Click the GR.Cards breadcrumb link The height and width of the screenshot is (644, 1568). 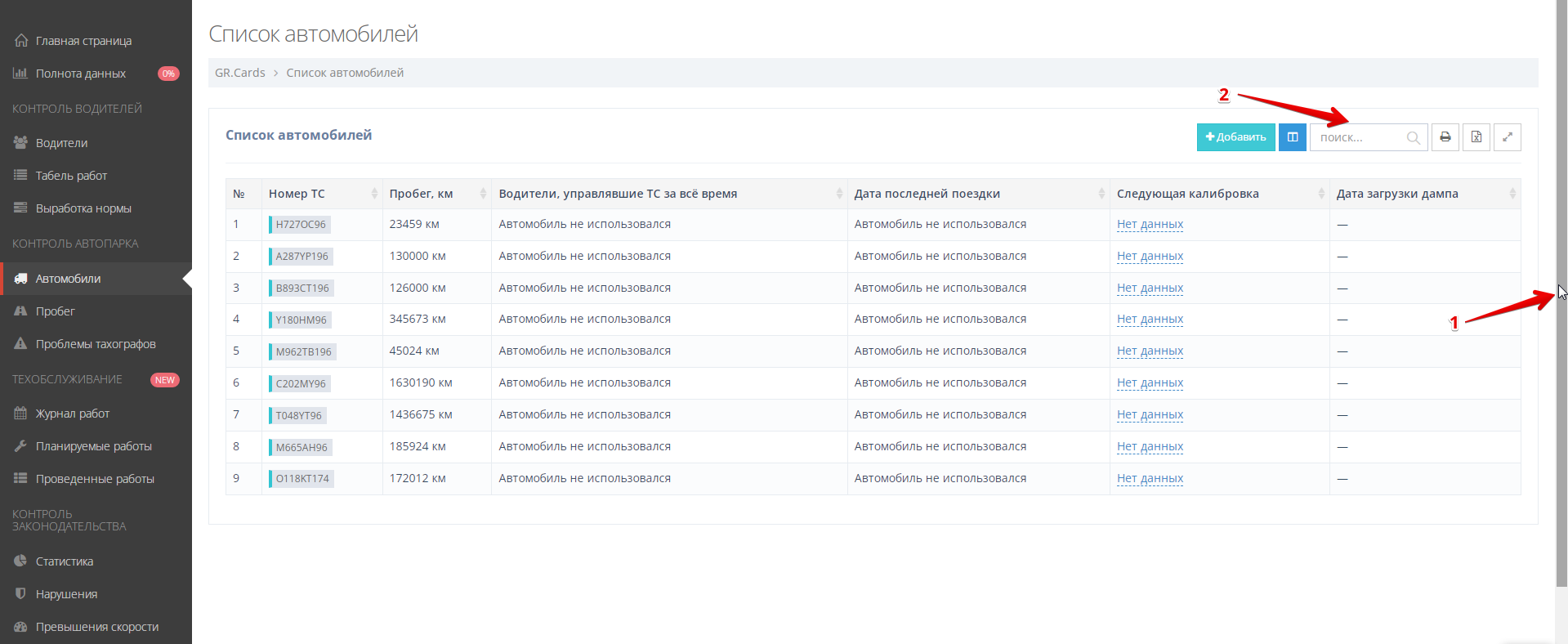click(239, 73)
